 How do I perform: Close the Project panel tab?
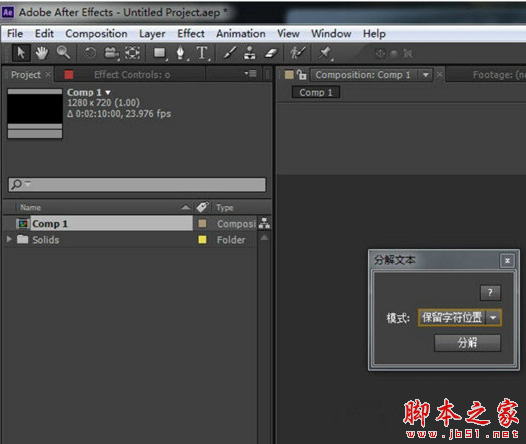tap(48, 74)
